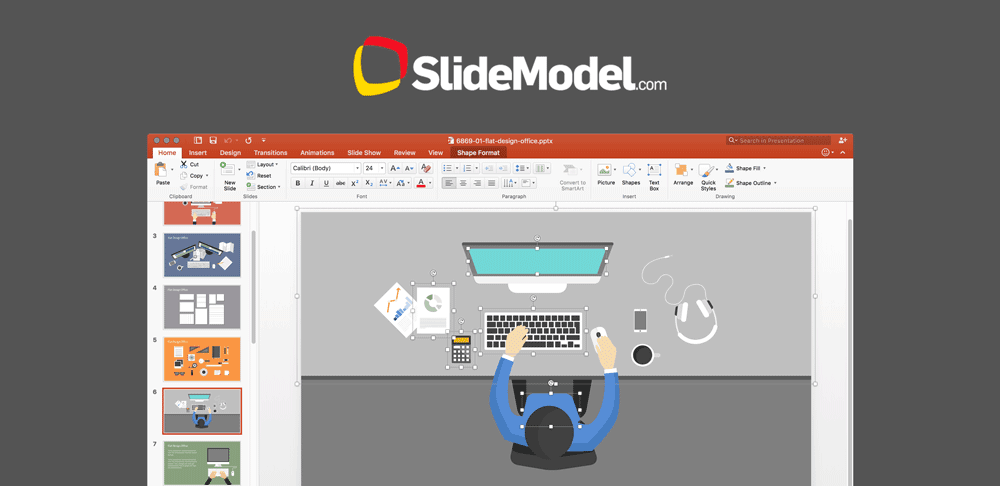
Task: Open the Shape Fill dropdown arrow
Action: 765,168
